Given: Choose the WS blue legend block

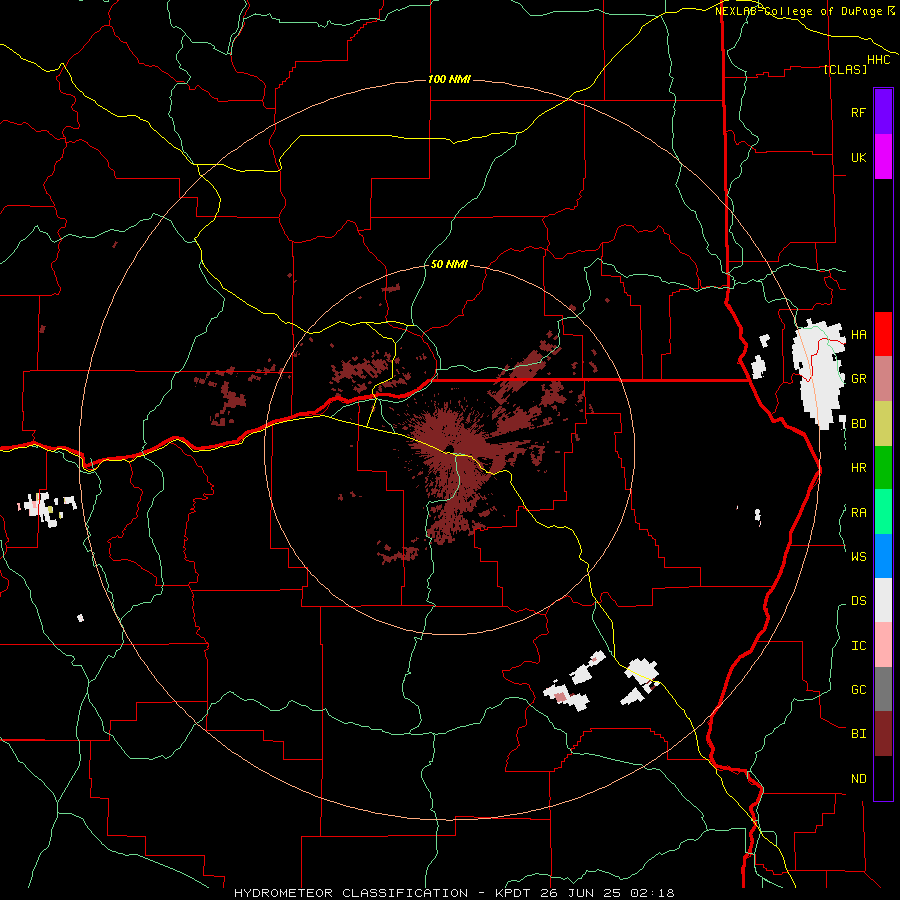Looking at the screenshot, I should 883,556.
